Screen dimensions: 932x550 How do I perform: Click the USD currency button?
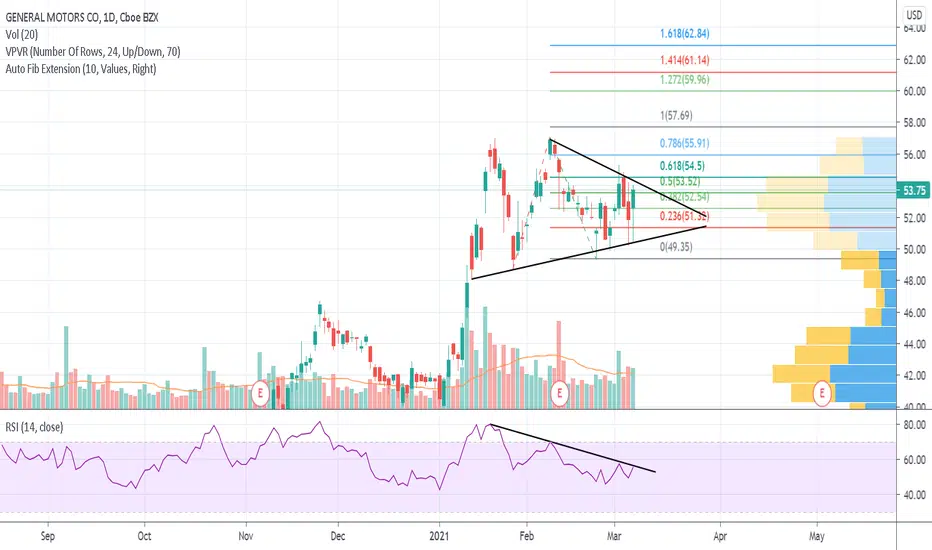(x=914, y=14)
